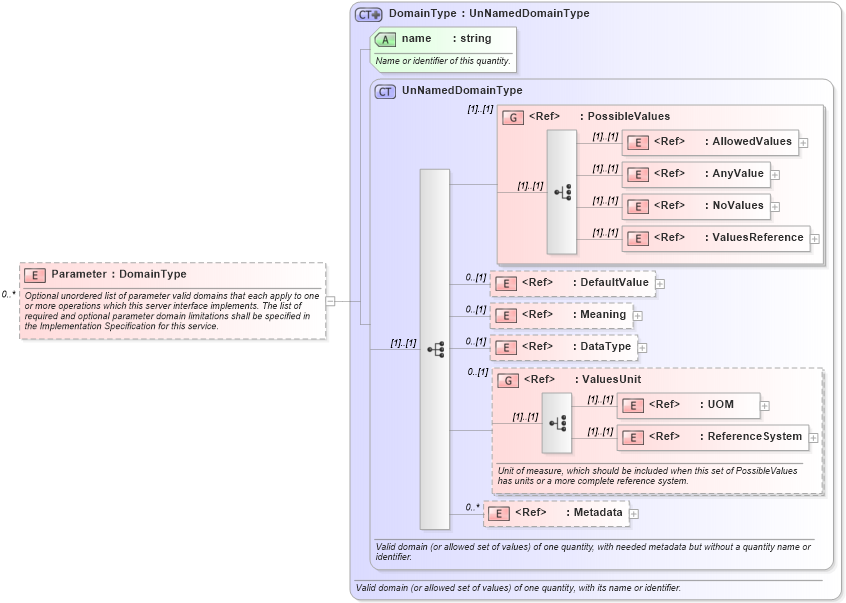Select the ': PossibleValues' group label
This screenshot has width=846, height=603.
pyautogui.click(x=625, y=116)
